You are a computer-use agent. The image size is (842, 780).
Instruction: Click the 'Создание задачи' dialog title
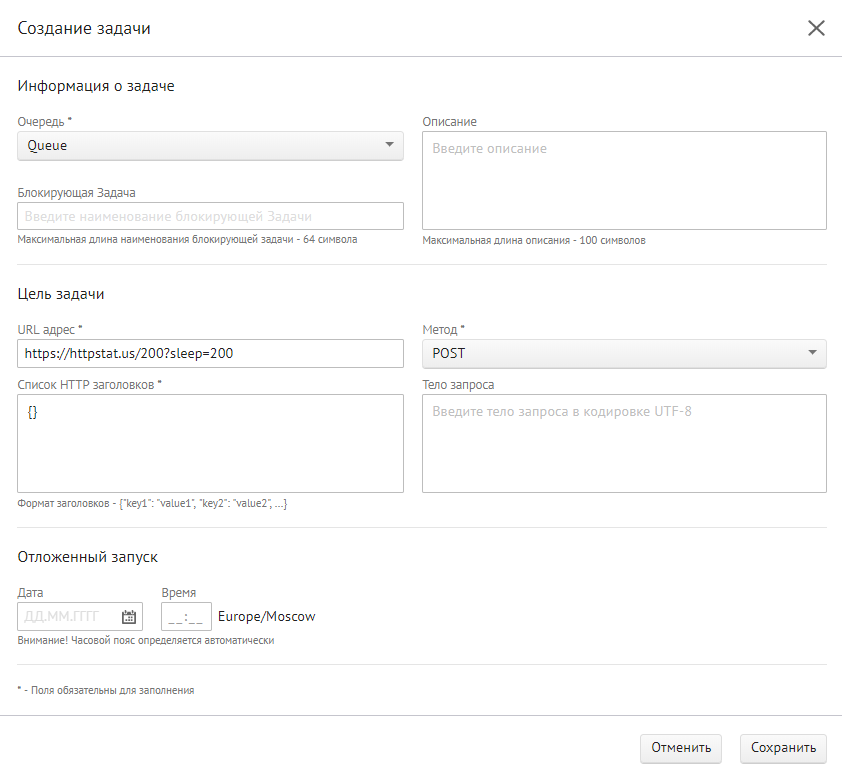(84, 28)
